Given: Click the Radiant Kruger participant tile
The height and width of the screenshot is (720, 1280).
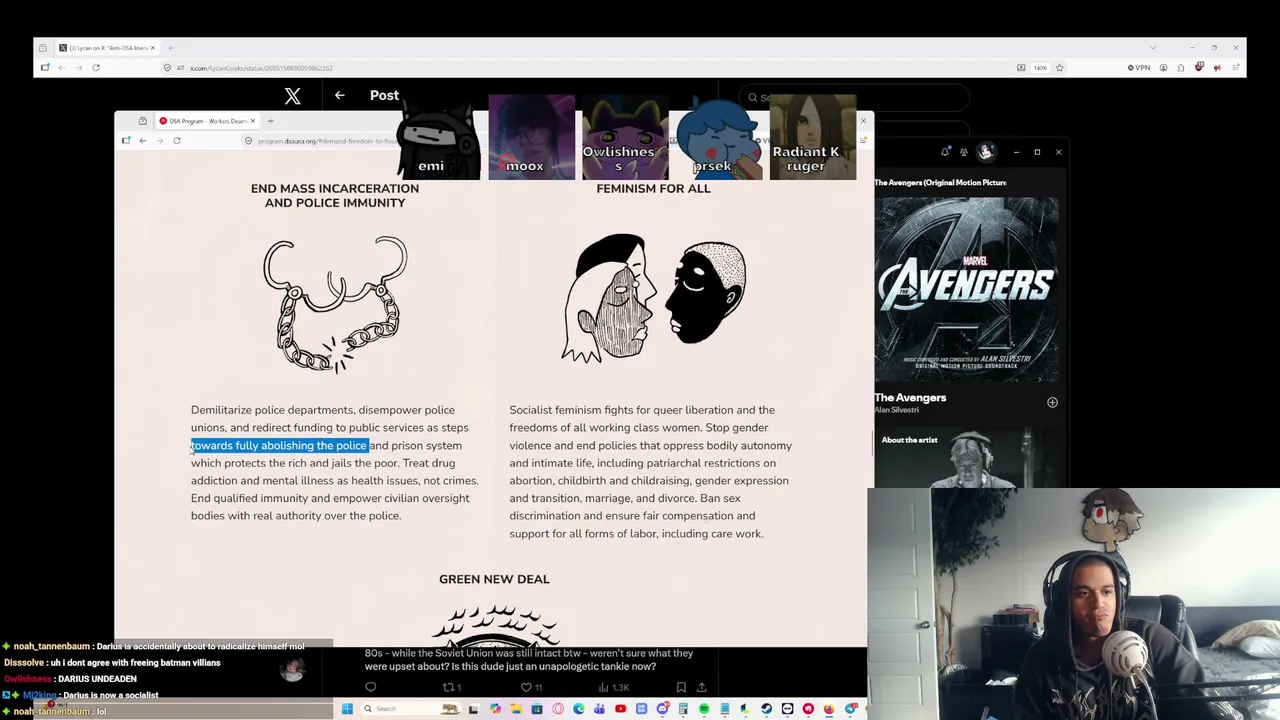Looking at the screenshot, I should click(x=812, y=138).
